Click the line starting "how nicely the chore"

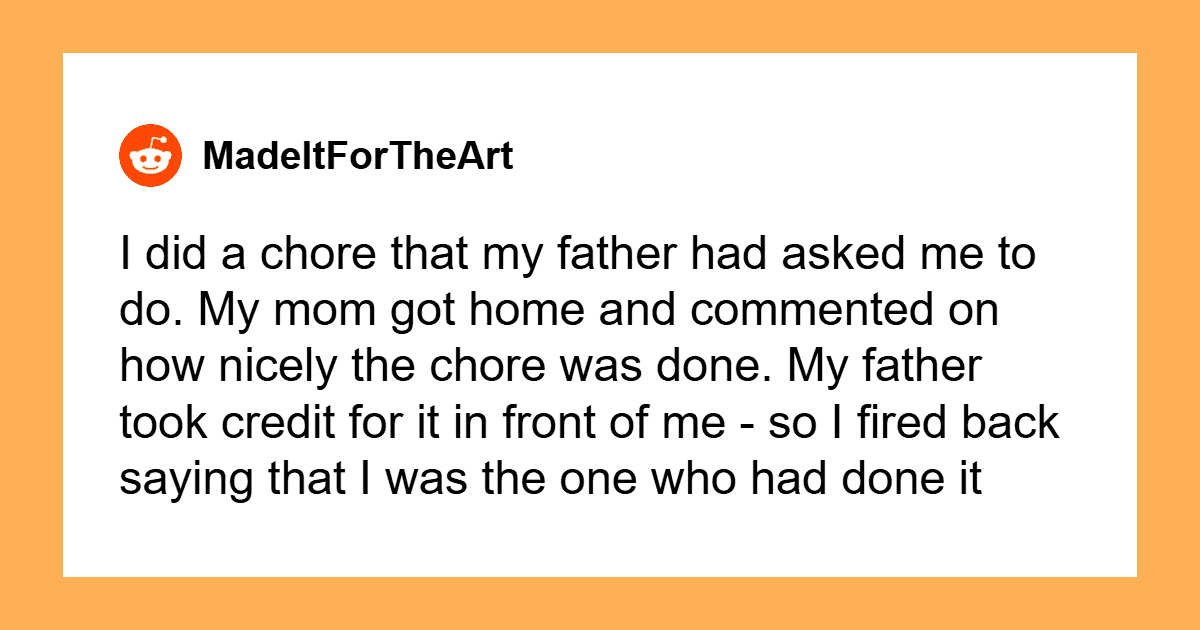pyautogui.click(x=552, y=368)
